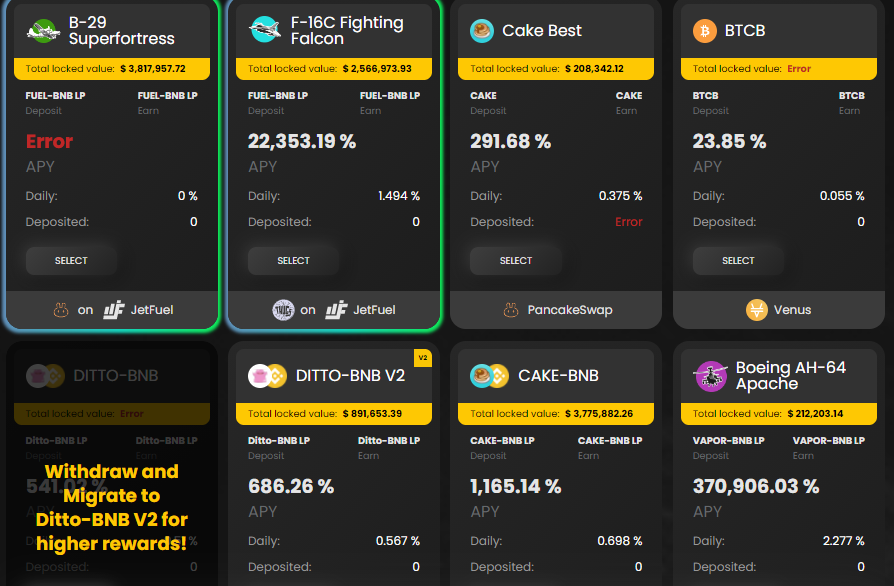Viewport: 894px width, 586px height.
Task: Click the BTCB bitcoin icon
Action: click(x=705, y=31)
